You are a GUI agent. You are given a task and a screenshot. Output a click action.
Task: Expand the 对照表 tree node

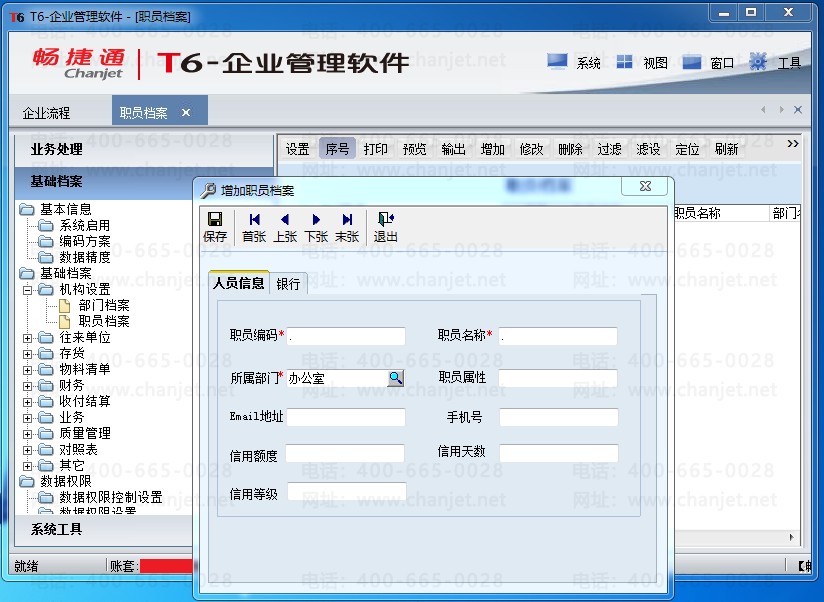pos(27,450)
